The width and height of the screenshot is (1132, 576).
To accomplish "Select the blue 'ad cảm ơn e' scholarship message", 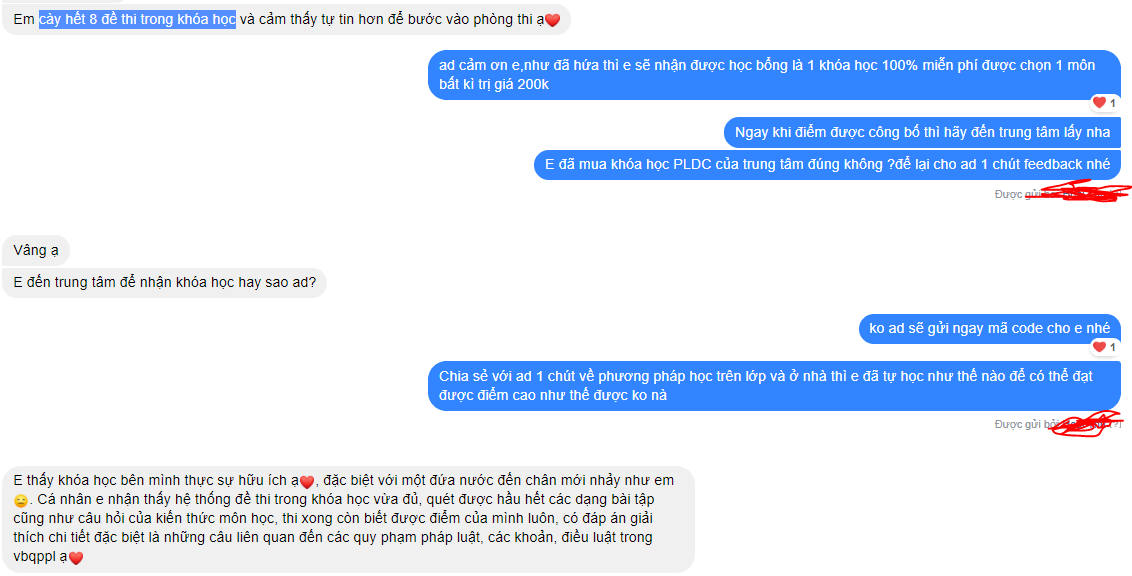I will [x=774, y=75].
